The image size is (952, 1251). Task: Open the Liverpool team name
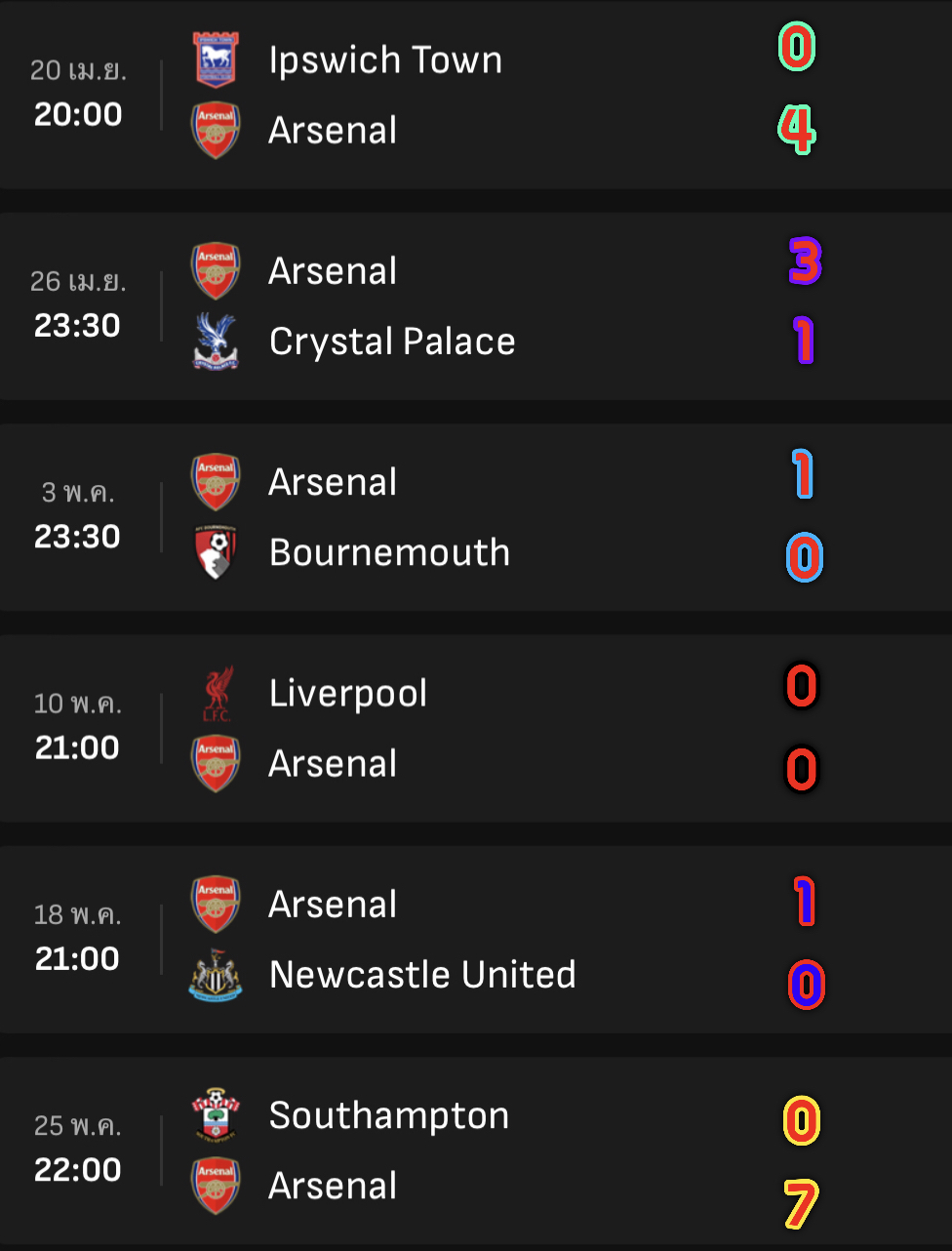pos(348,694)
